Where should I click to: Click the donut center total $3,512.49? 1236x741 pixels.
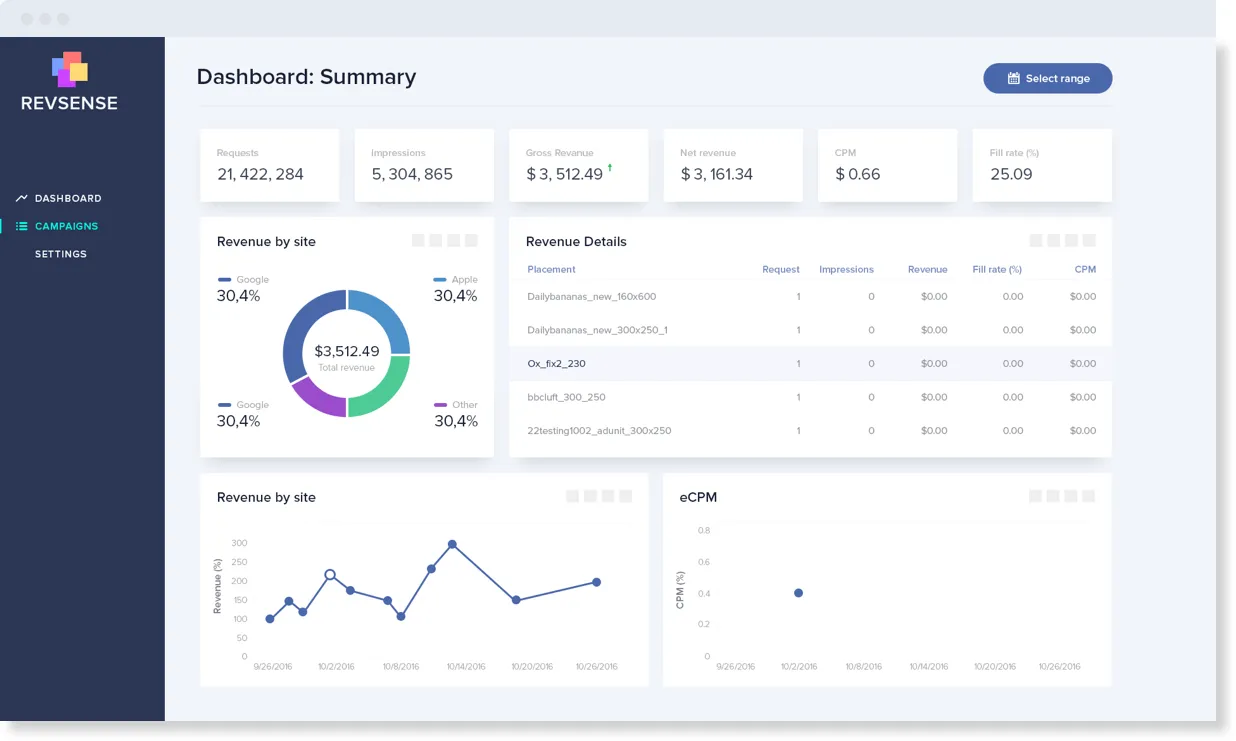(347, 351)
